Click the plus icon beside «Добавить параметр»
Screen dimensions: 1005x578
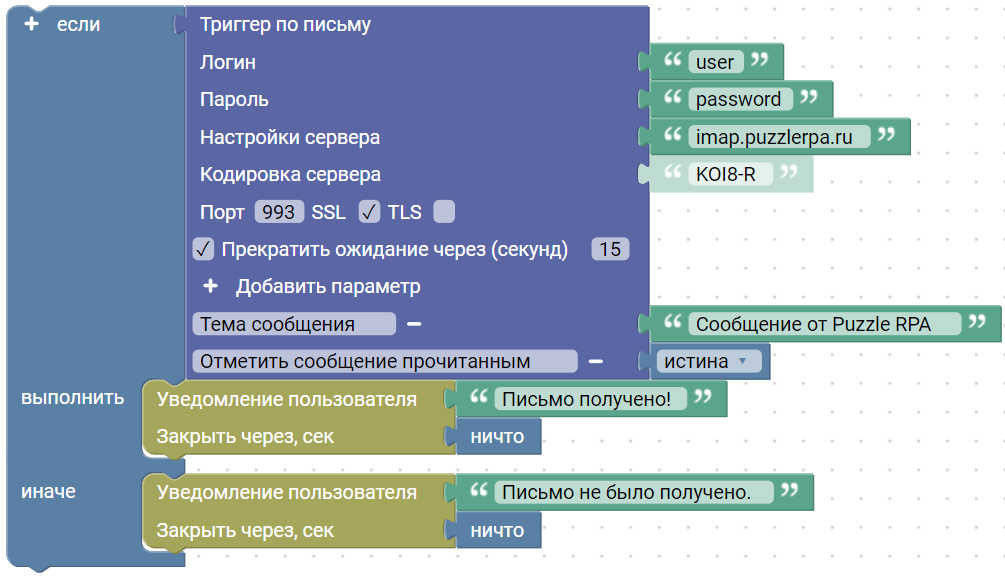[211, 287]
